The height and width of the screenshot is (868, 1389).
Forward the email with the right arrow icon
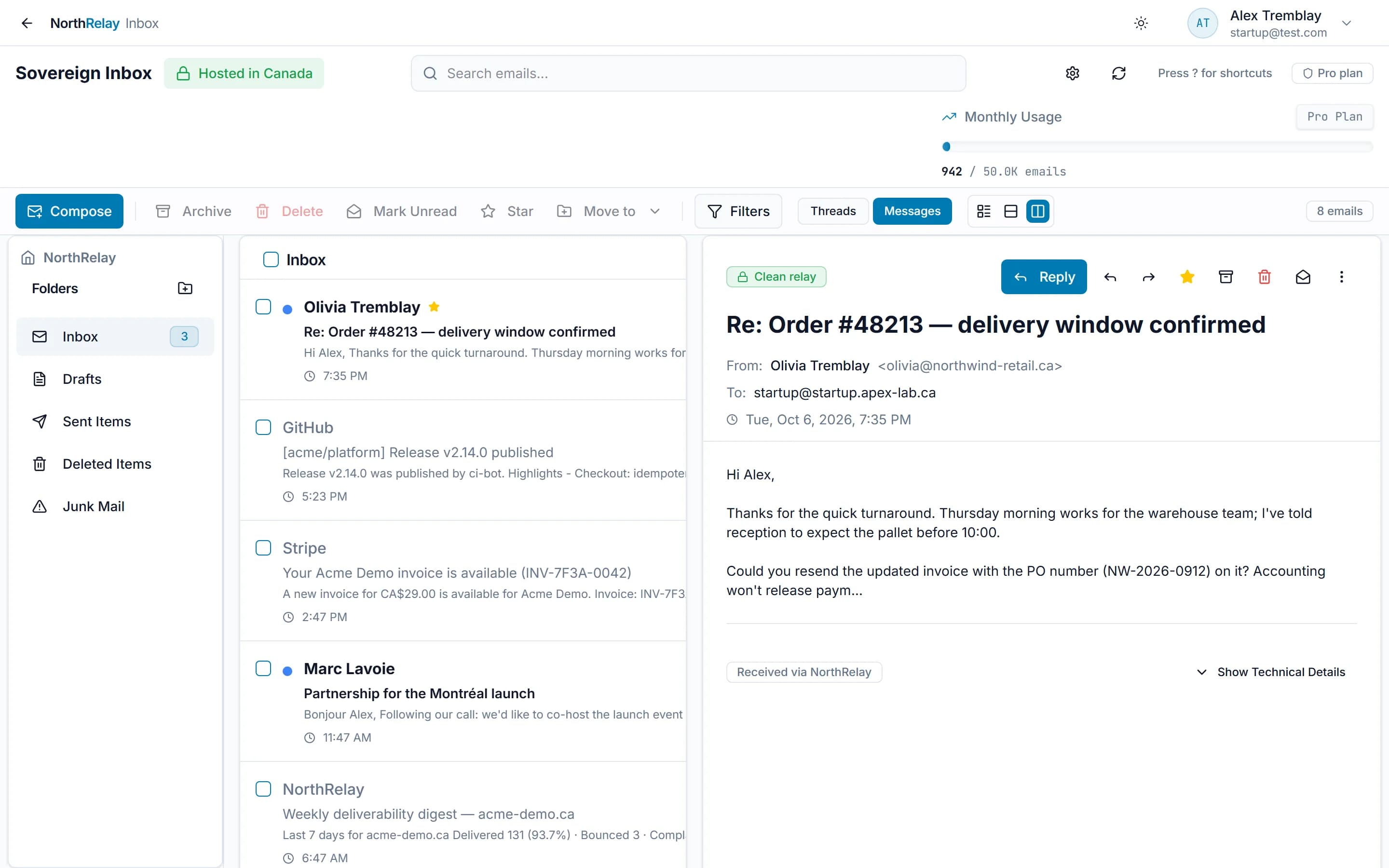click(x=1148, y=277)
